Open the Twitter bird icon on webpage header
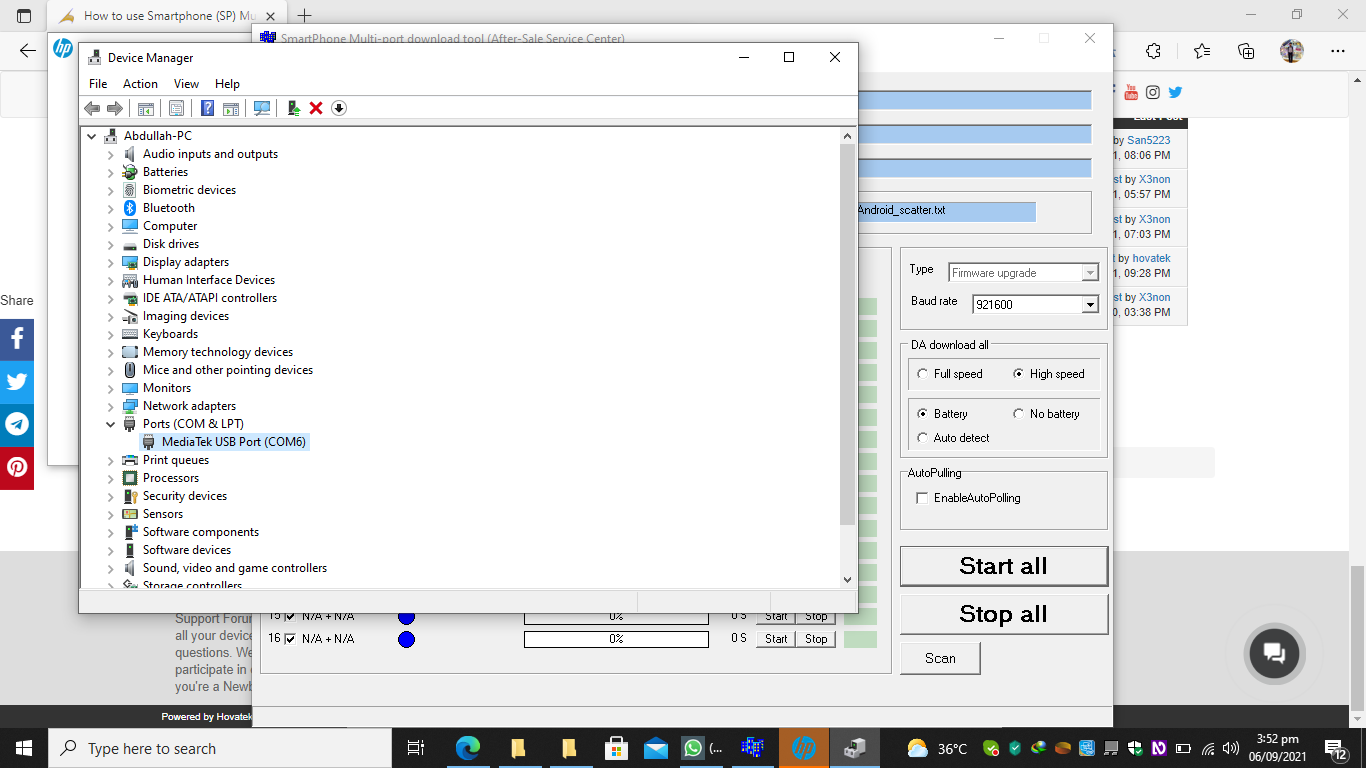Viewport: 1366px width, 768px height. tap(1175, 92)
